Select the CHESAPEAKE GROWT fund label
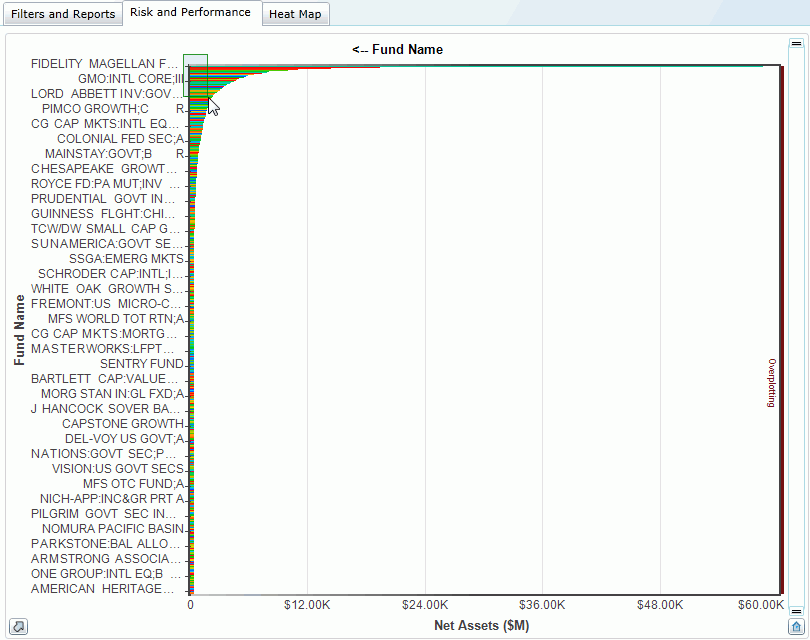The height and width of the screenshot is (640, 810). click(104, 168)
